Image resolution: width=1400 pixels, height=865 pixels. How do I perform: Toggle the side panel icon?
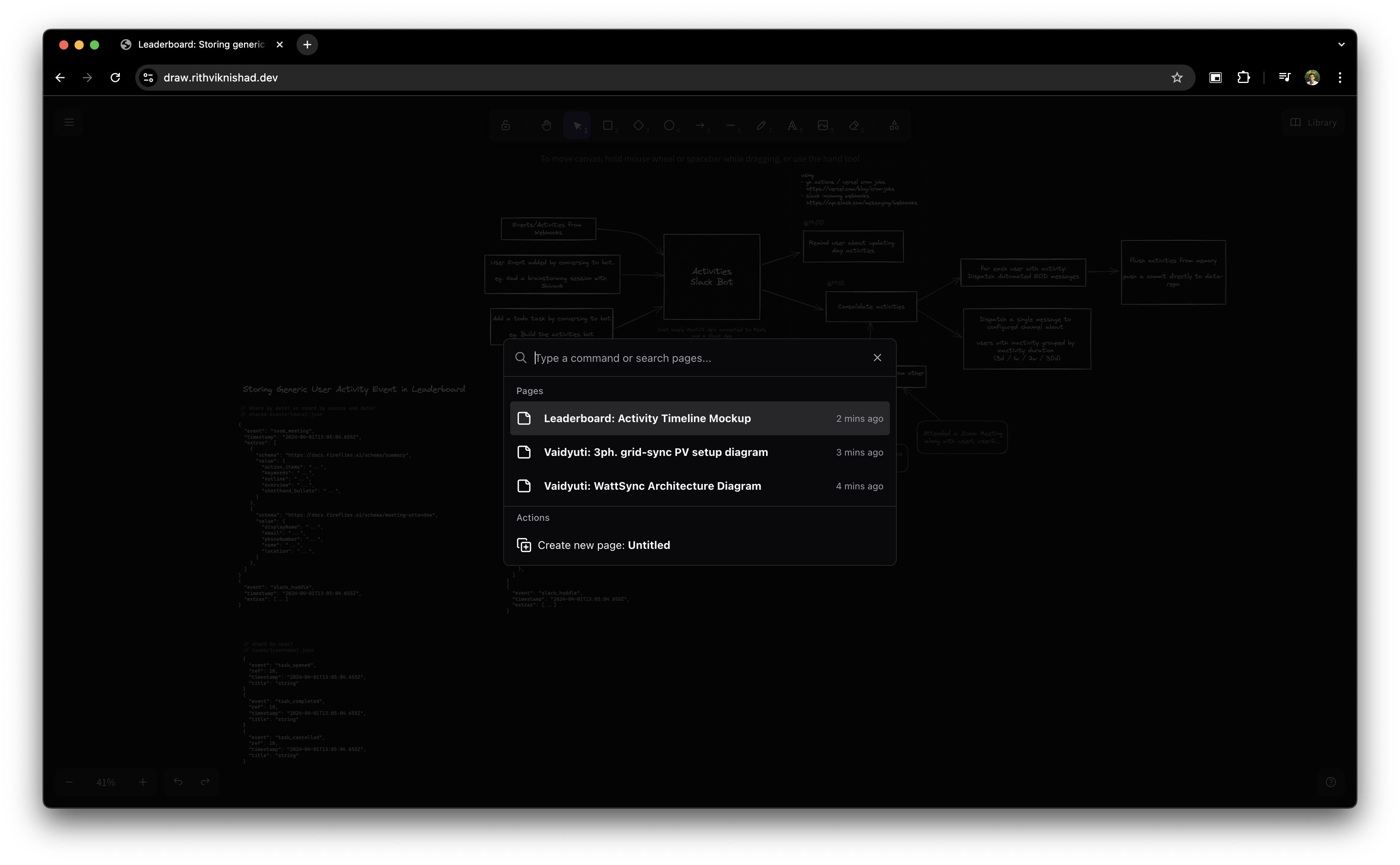coord(1215,77)
